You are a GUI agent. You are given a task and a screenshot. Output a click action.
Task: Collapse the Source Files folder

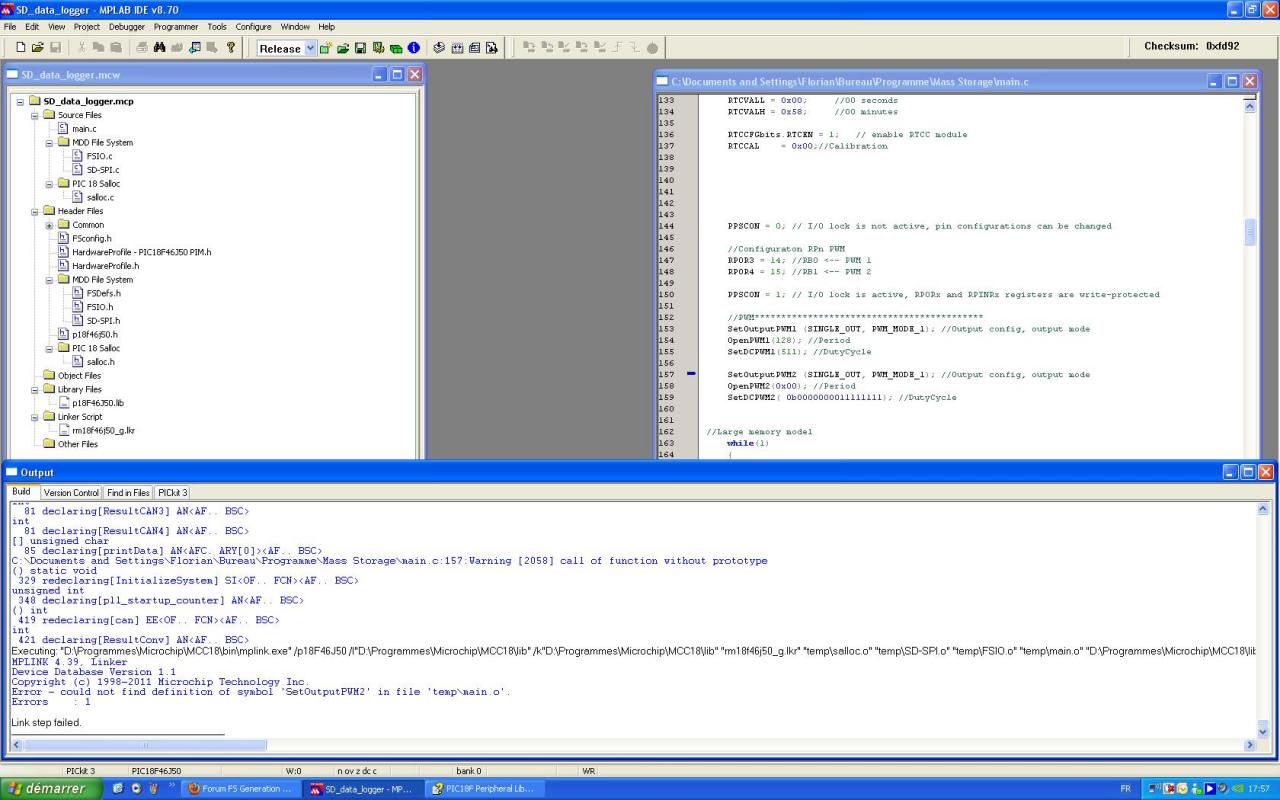tap(35, 115)
